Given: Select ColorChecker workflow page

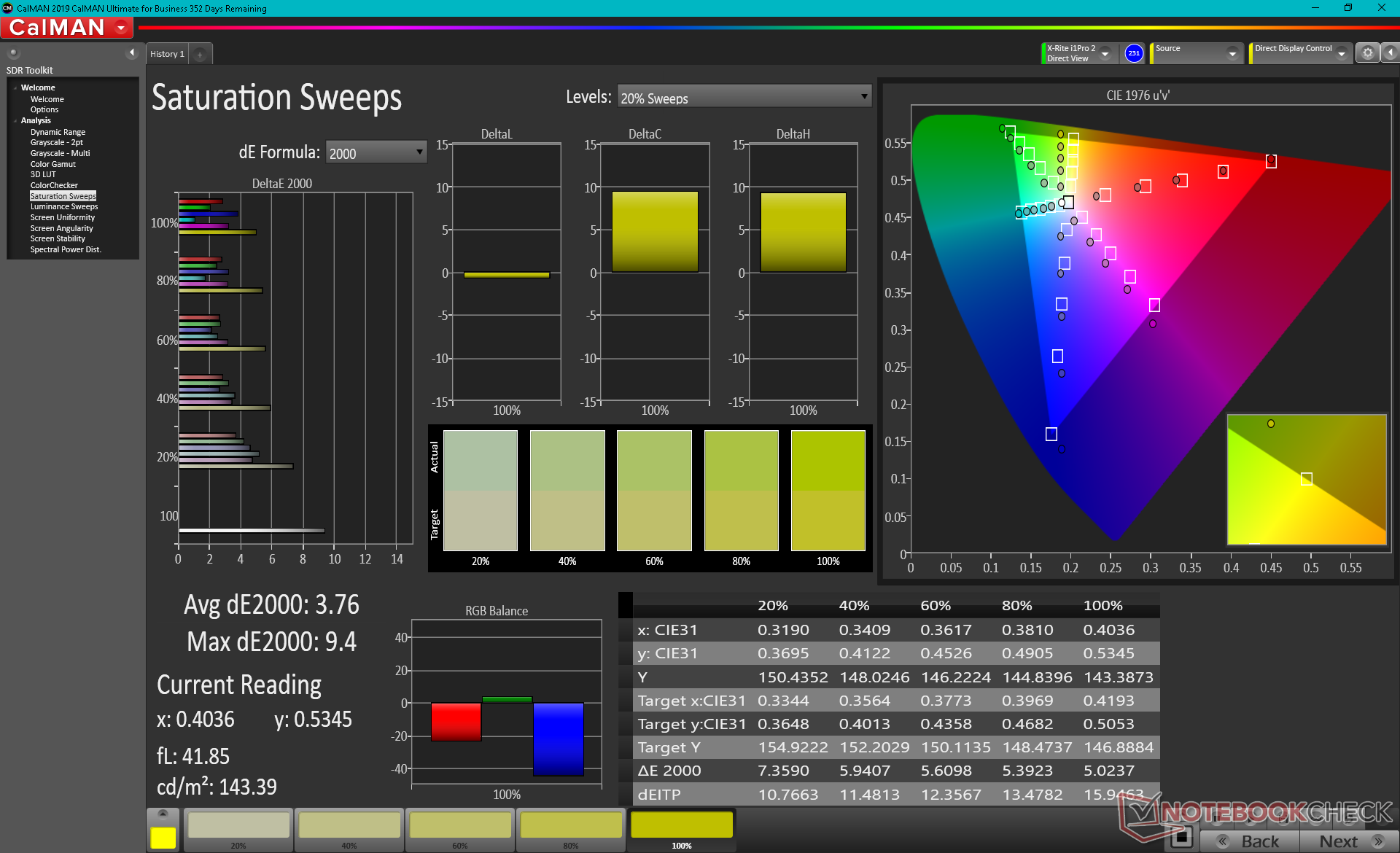Looking at the screenshot, I should tap(54, 185).
